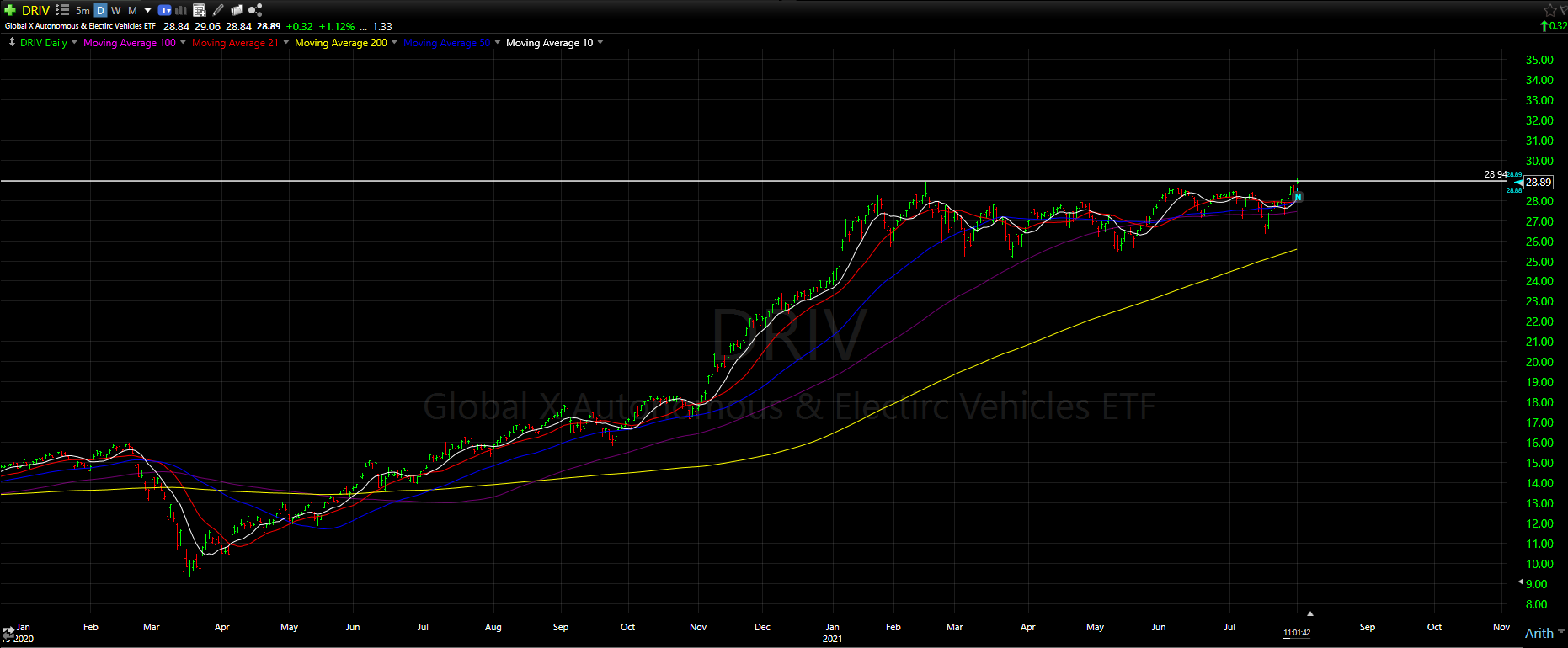The width and height of the screenshot is (1568, 648).
Task: Switch to the 5m timeframe
Action: [83, 10]
